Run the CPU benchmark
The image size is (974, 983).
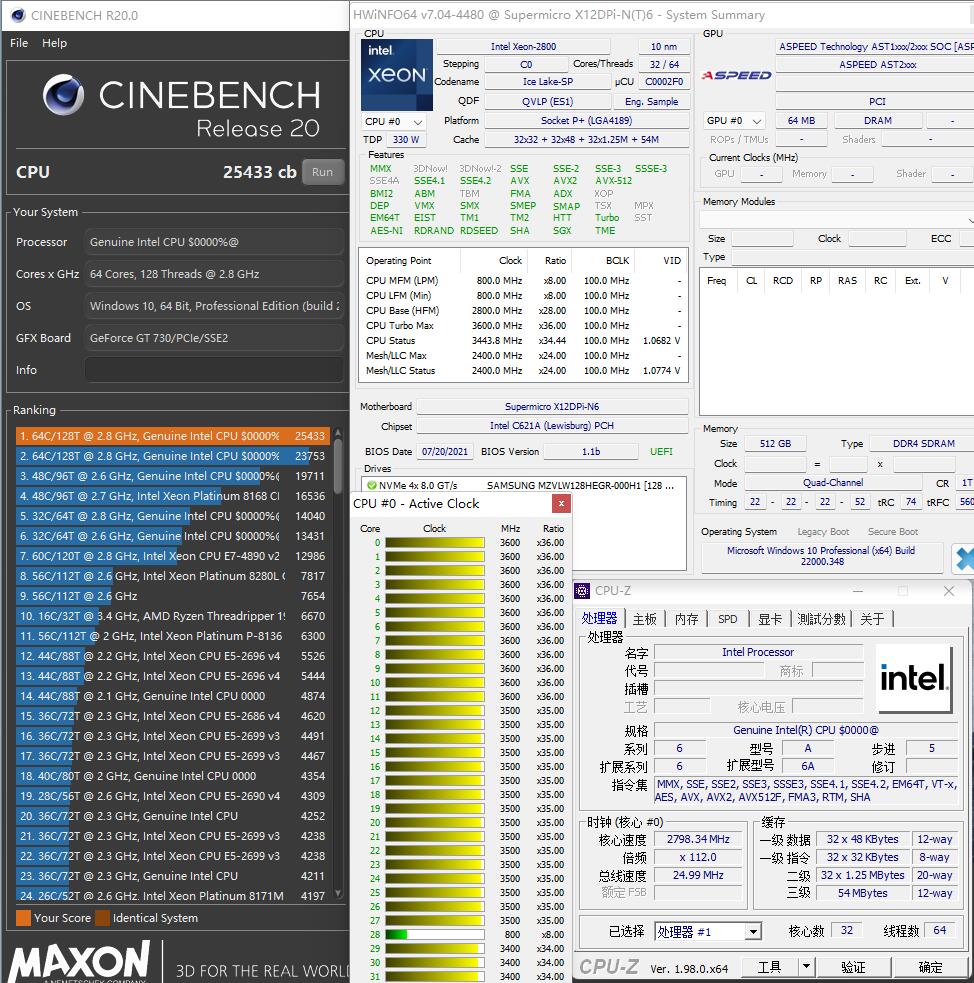323,172
